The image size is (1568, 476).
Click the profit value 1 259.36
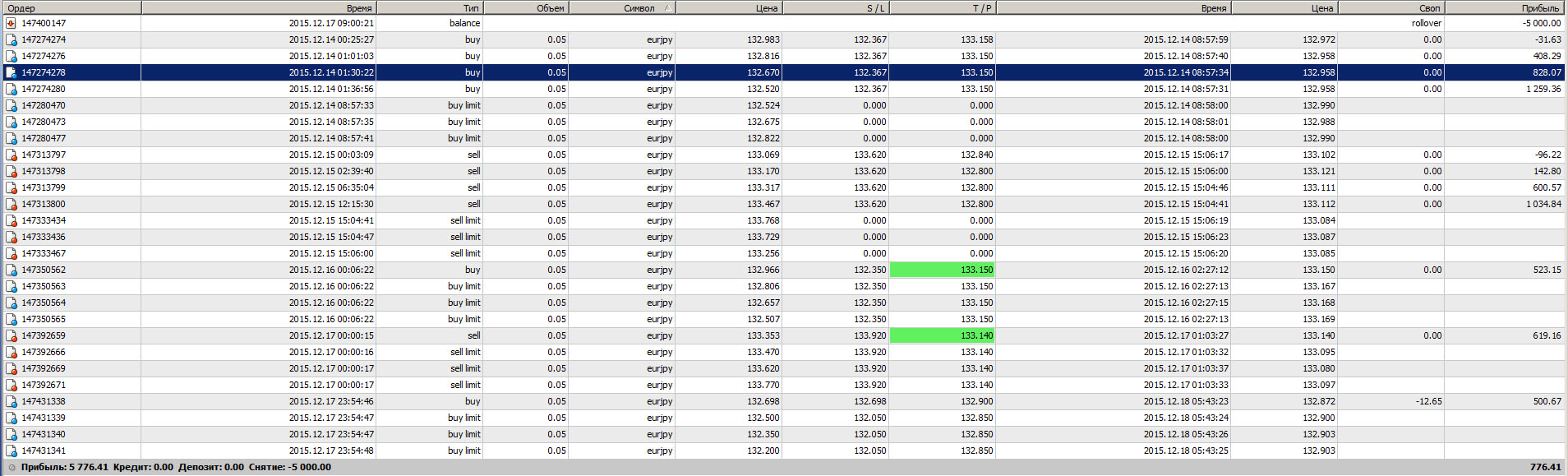[1543, 89]
